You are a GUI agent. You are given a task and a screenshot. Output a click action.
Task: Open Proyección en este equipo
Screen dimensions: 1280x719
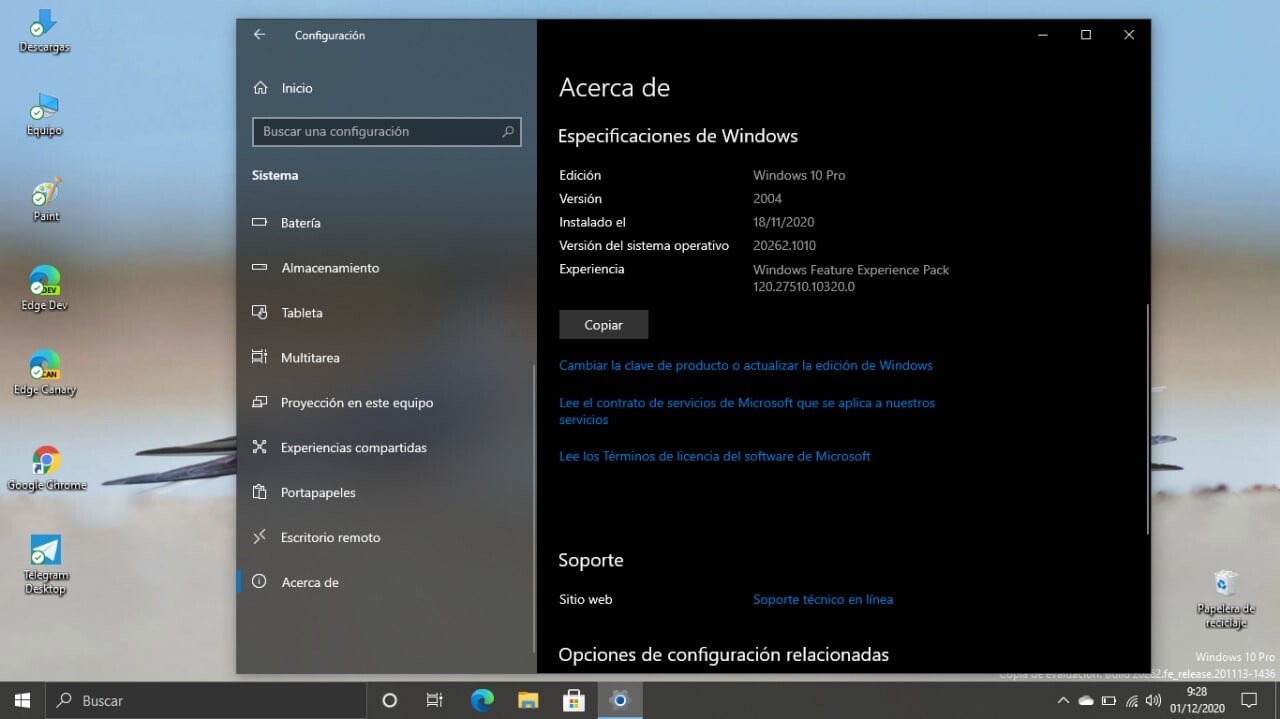tap(356, 403)
